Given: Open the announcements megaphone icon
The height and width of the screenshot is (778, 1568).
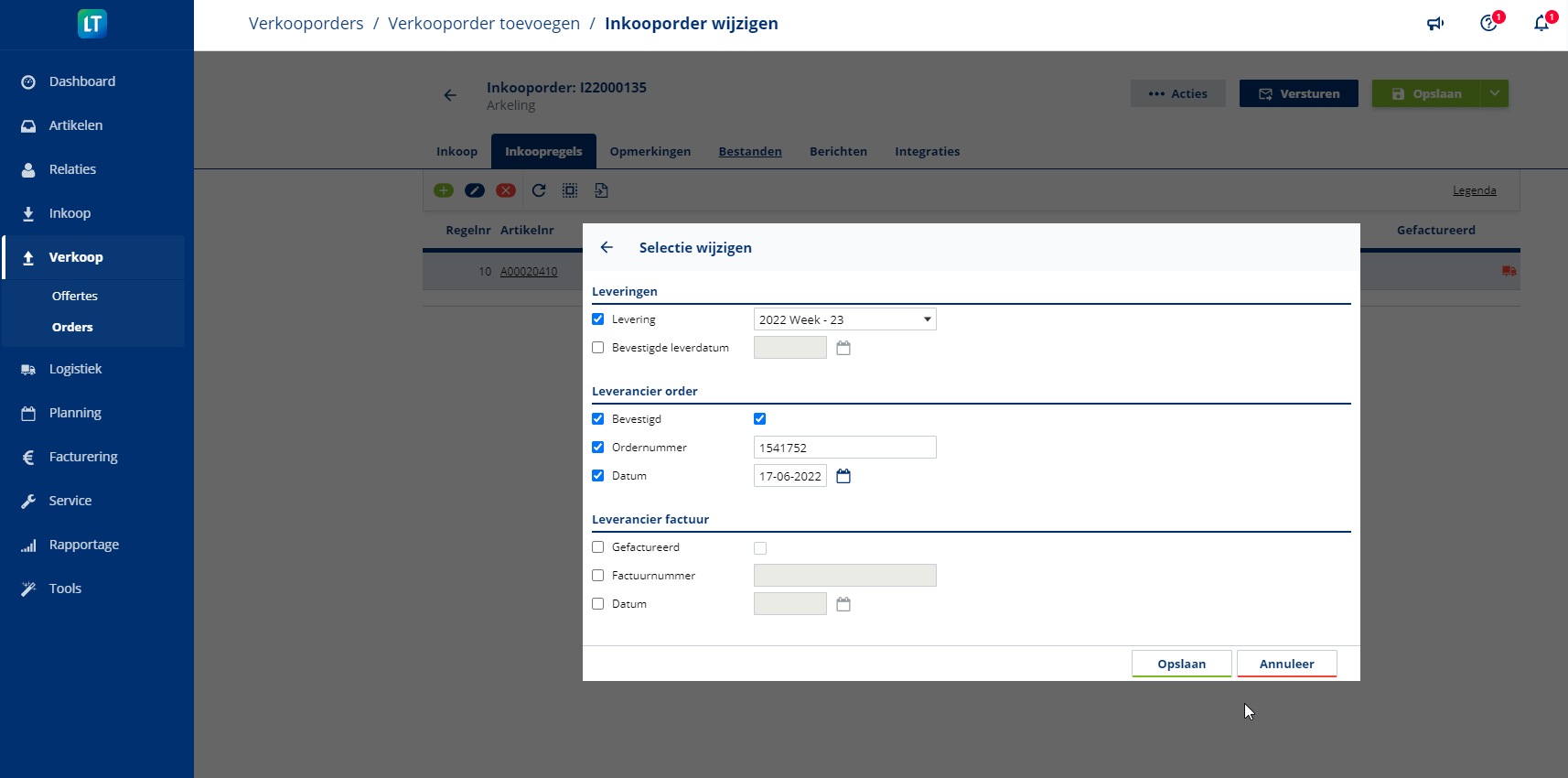Looking at the screenshot, I should (1435, 24).
